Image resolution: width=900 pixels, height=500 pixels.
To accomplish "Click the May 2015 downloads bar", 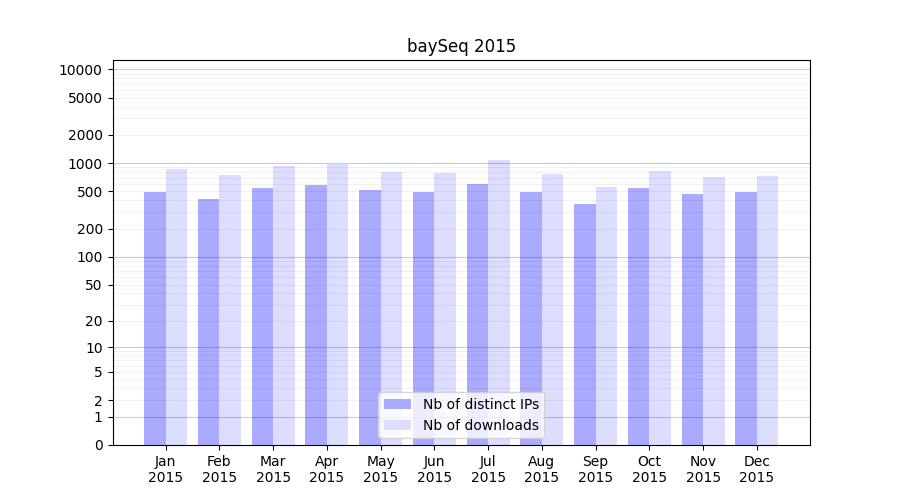I will [392, 308].
